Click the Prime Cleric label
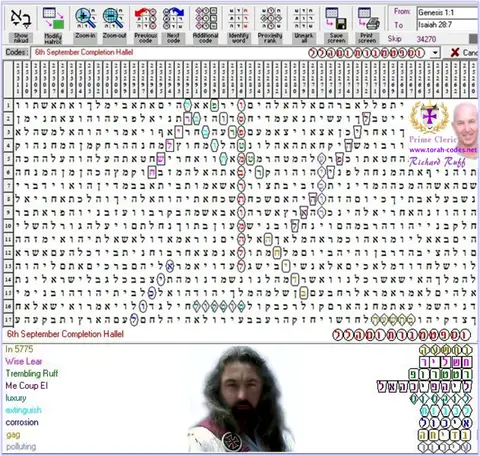Viewport: 480px width, 456px height. (x=433, y=139)
